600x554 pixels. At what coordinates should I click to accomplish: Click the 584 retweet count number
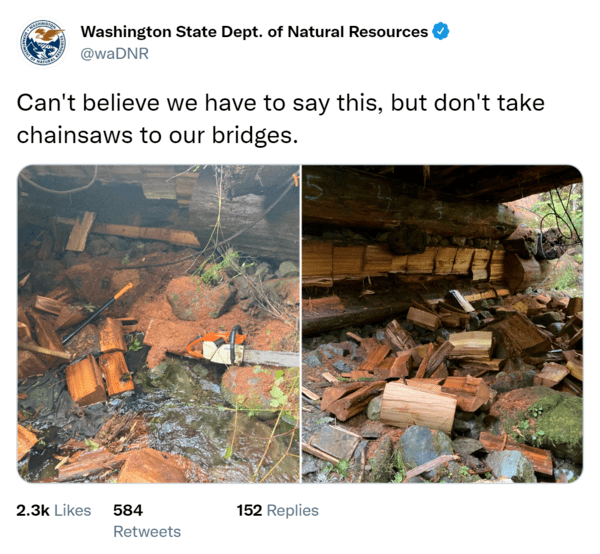click(x=128, y=510)
